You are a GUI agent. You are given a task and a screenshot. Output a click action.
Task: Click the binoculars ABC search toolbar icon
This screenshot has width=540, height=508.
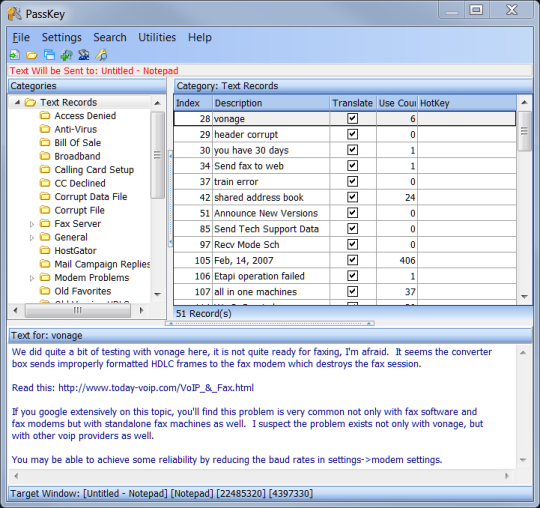(x=84, y=55)
